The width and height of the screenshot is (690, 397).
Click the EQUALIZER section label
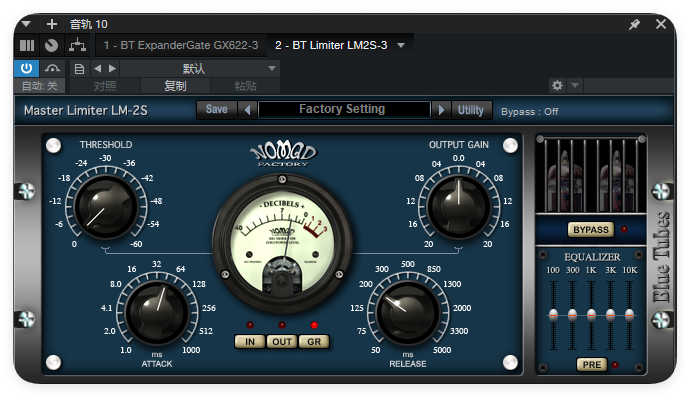592,257
